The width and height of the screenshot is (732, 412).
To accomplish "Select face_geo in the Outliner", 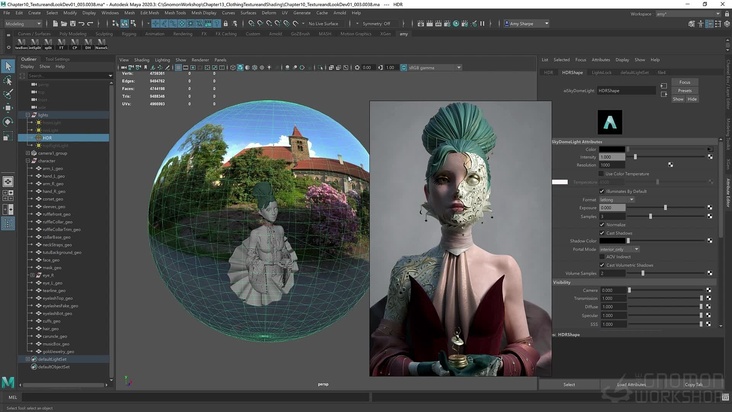I will (x=50, y=259).
